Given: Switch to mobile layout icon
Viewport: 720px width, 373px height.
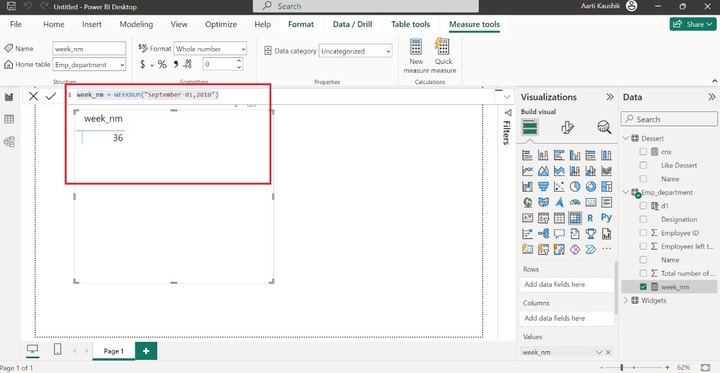Looking at the screenshot, I should [x=57, y=350].
